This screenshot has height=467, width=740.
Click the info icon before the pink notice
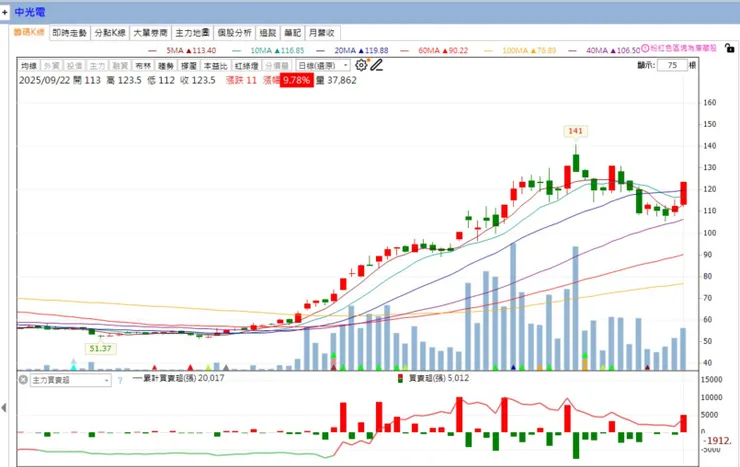[645, 48]
